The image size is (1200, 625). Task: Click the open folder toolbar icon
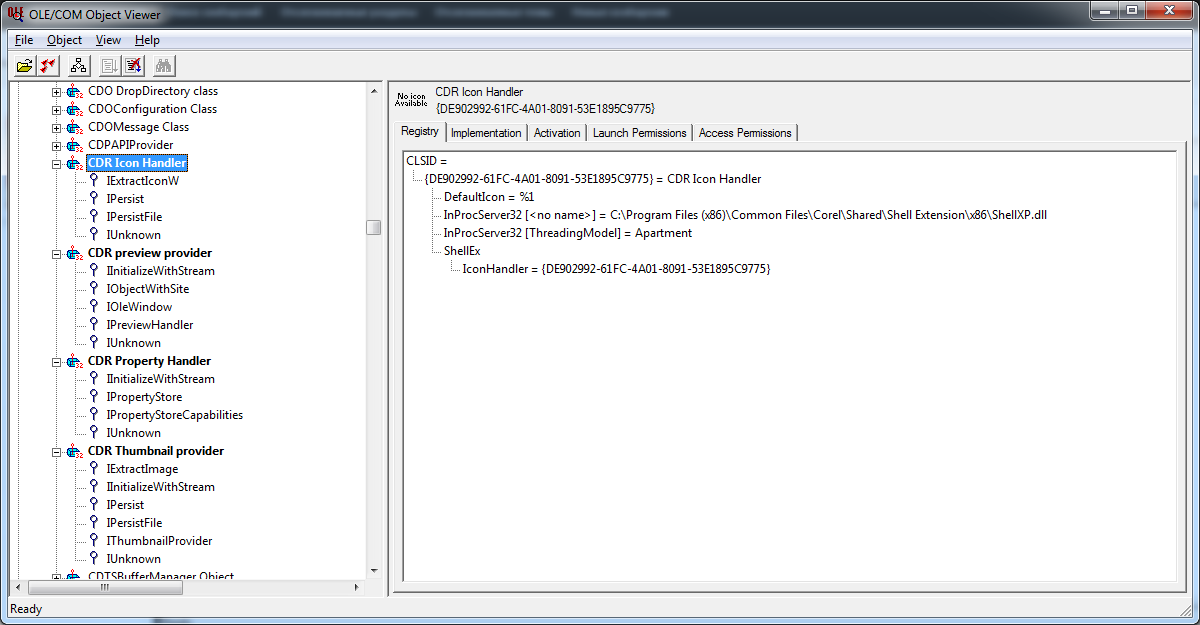pyautogui.click(x=26, y=66)
